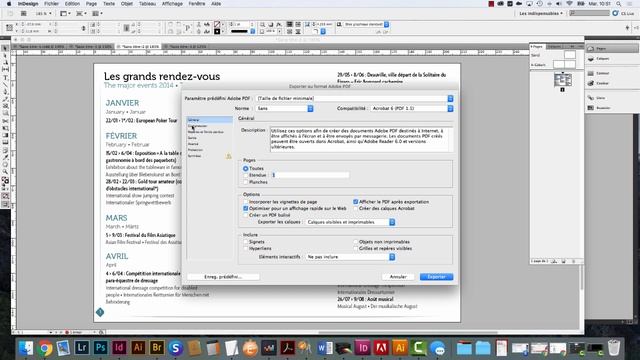The image size is (640, 360).
Task: Select the Etendue radio button
Action: click(246, 175)
